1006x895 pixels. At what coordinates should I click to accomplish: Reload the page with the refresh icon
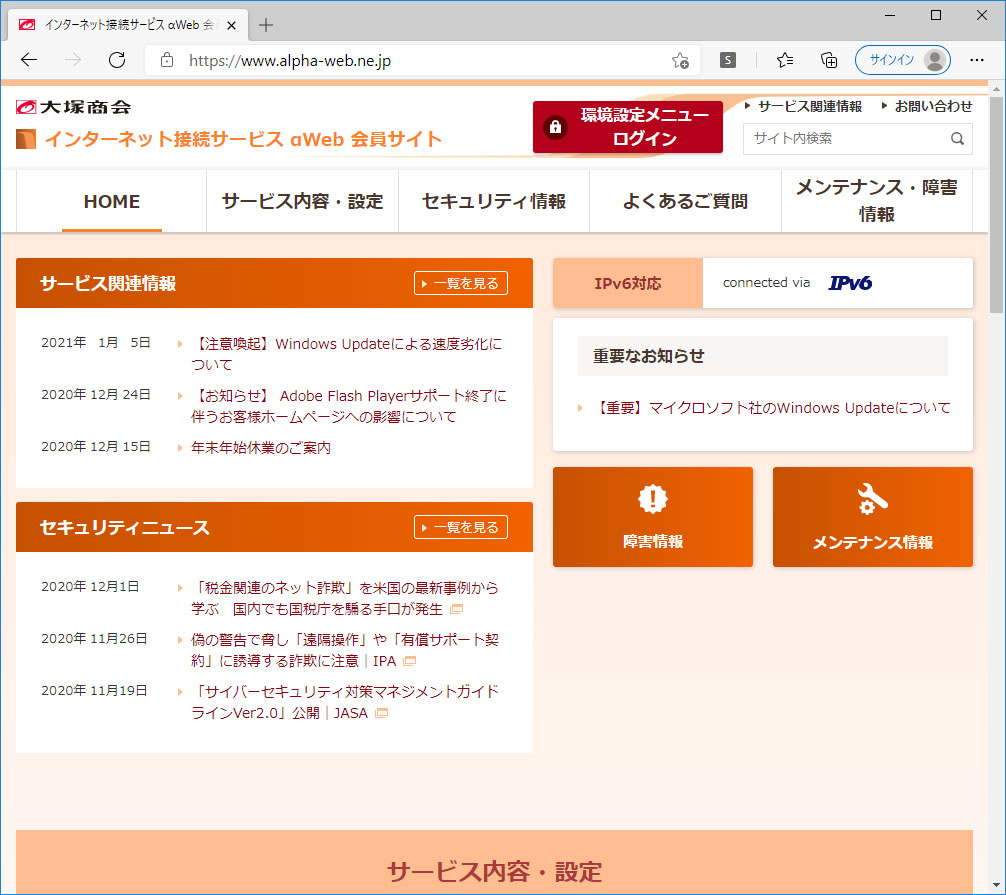point(117,60)
